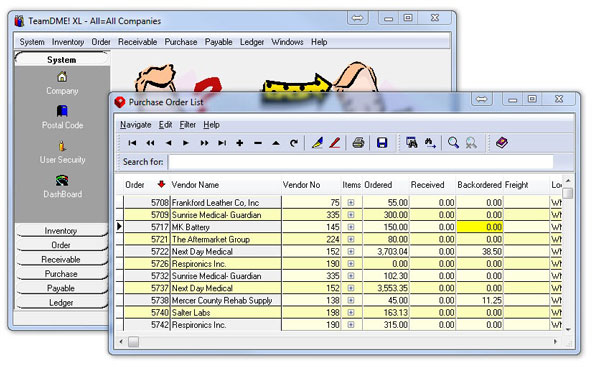Image resolution: width=600 pixels, height=367 pixels.
Task: Click the greyed magnifier icon
Action: click(471, 143)
